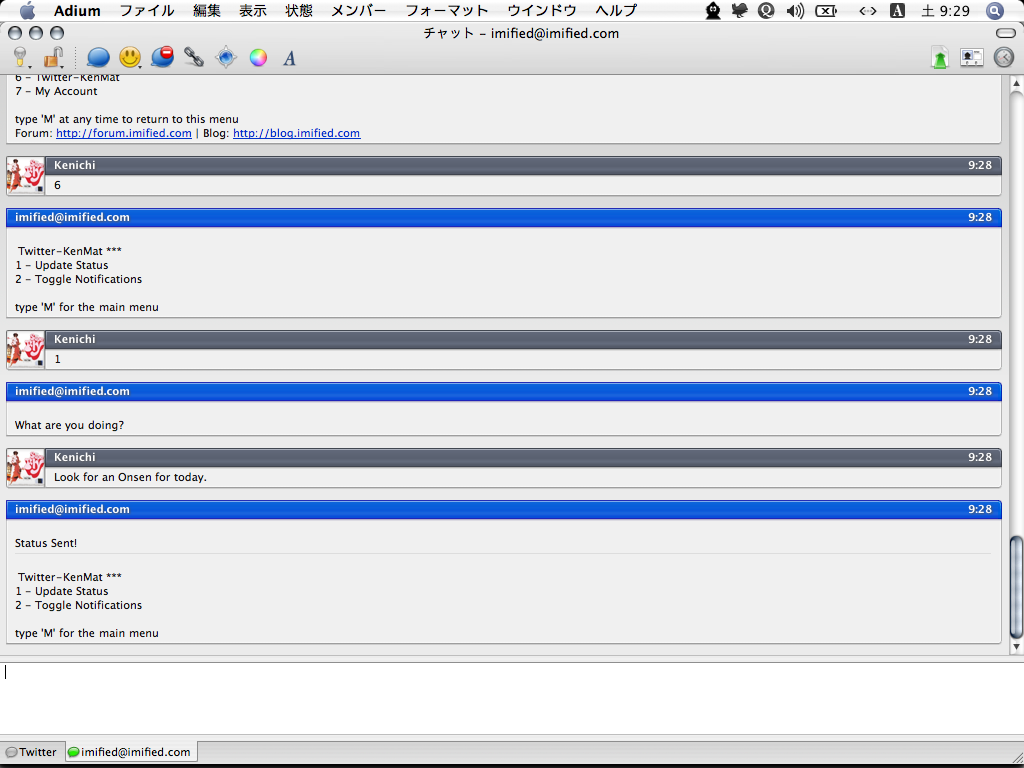
Task: Click the light bulb toolbar icon
Action: [x=22, y=57]
